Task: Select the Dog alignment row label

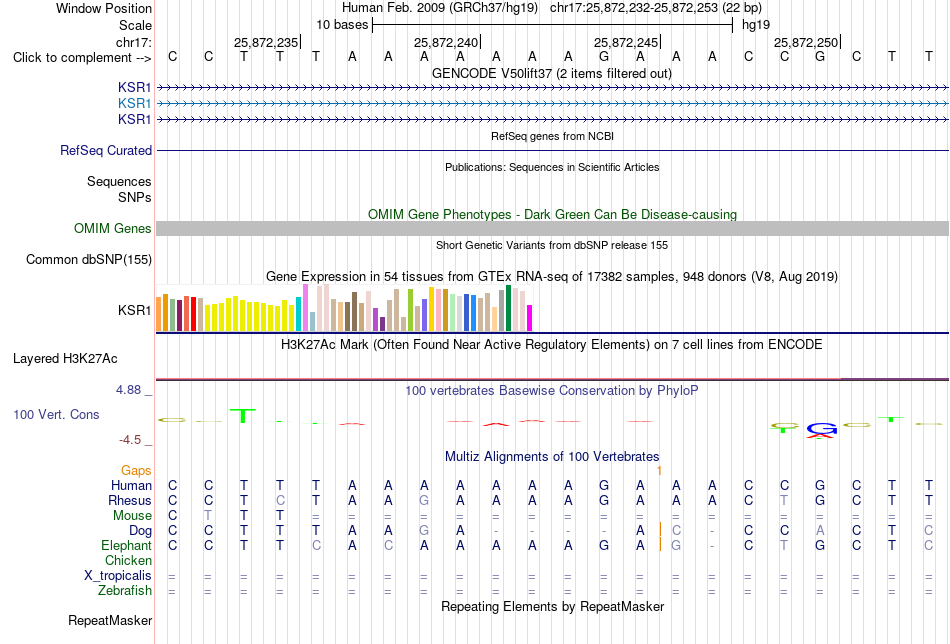Action: pos(140,531)
